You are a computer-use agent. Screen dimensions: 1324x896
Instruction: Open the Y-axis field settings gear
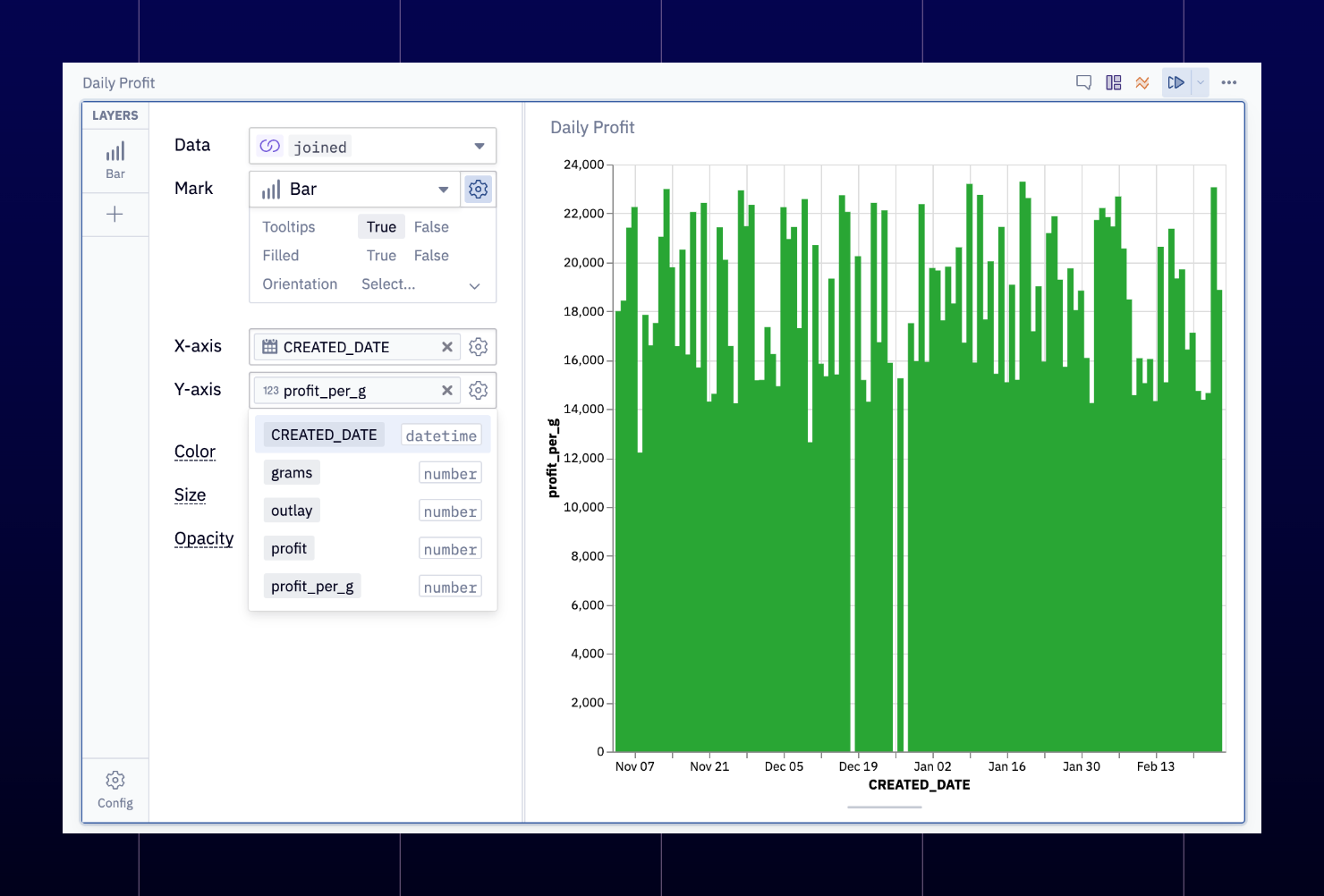pyautogui.click(x=478, y=390)
